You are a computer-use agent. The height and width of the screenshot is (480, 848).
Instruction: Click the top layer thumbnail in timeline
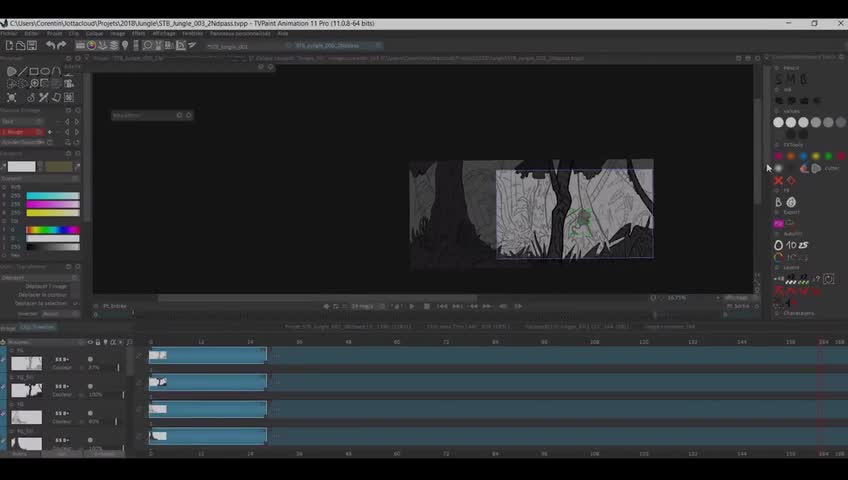click(26, 363)
